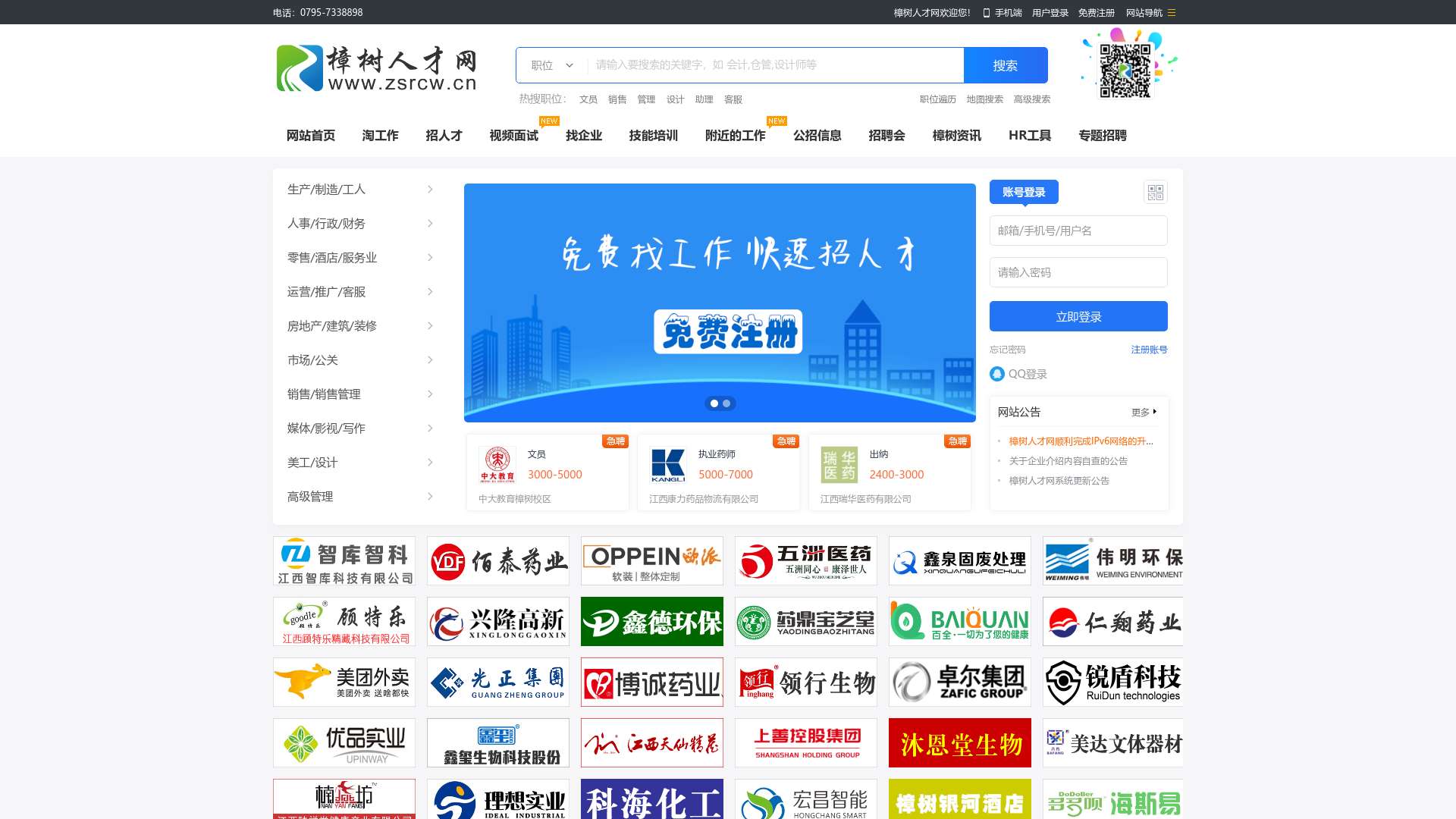1456x819 pixels.
Task: Focus the keyword search input field
Action: point(775,65)
